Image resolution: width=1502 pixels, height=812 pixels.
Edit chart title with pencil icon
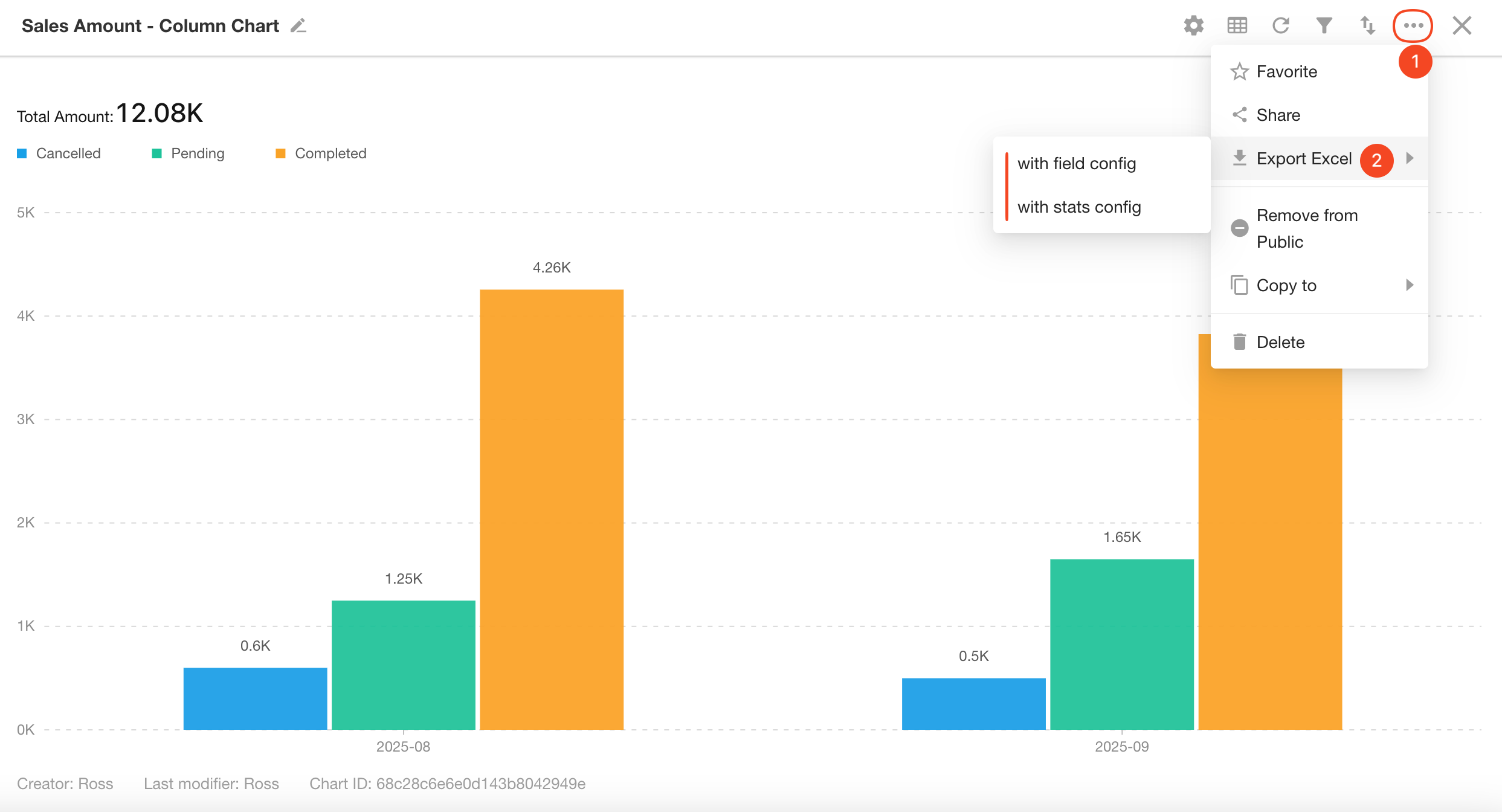(298, 26)
